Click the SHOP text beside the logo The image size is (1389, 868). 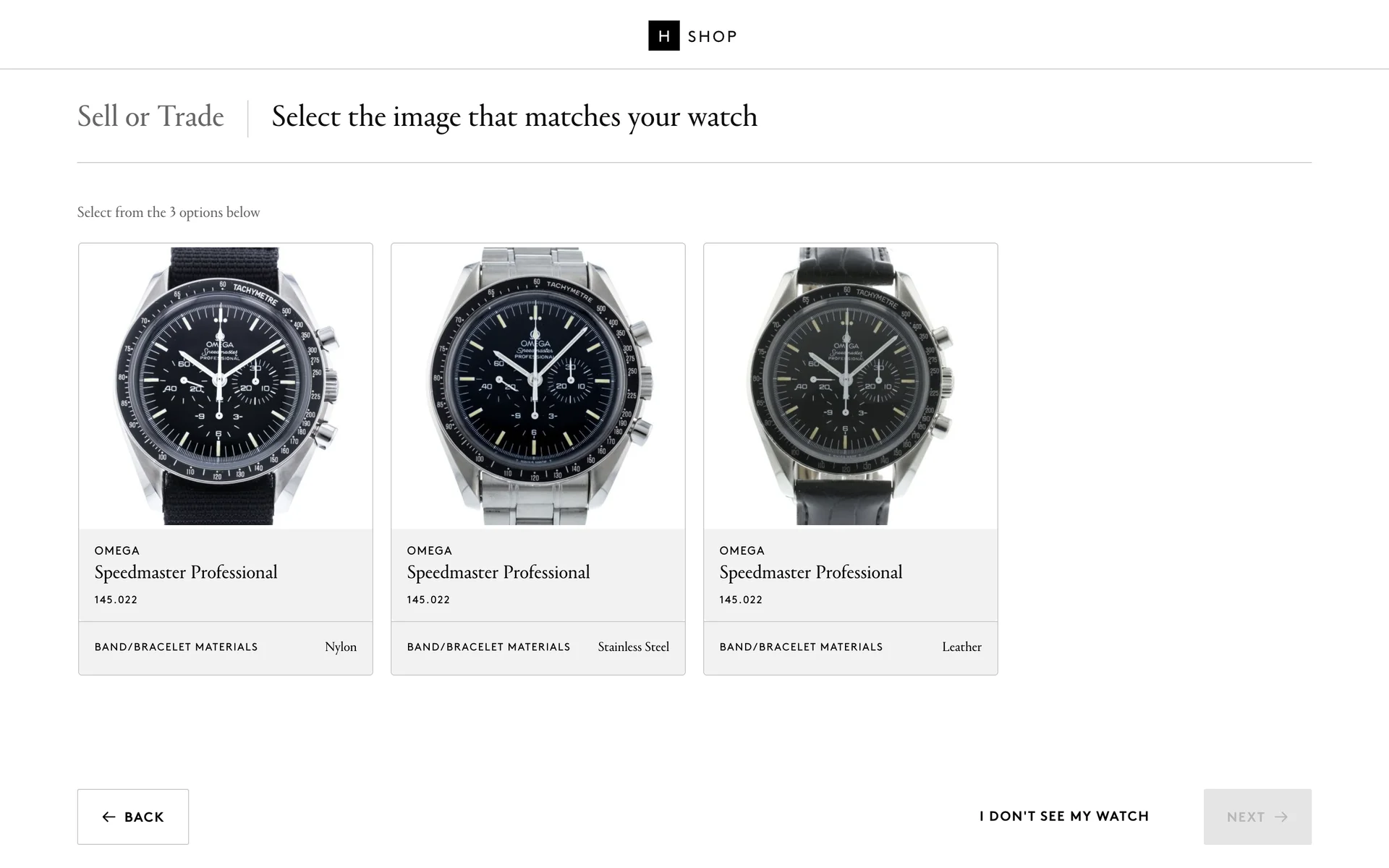tap(712, 36)
